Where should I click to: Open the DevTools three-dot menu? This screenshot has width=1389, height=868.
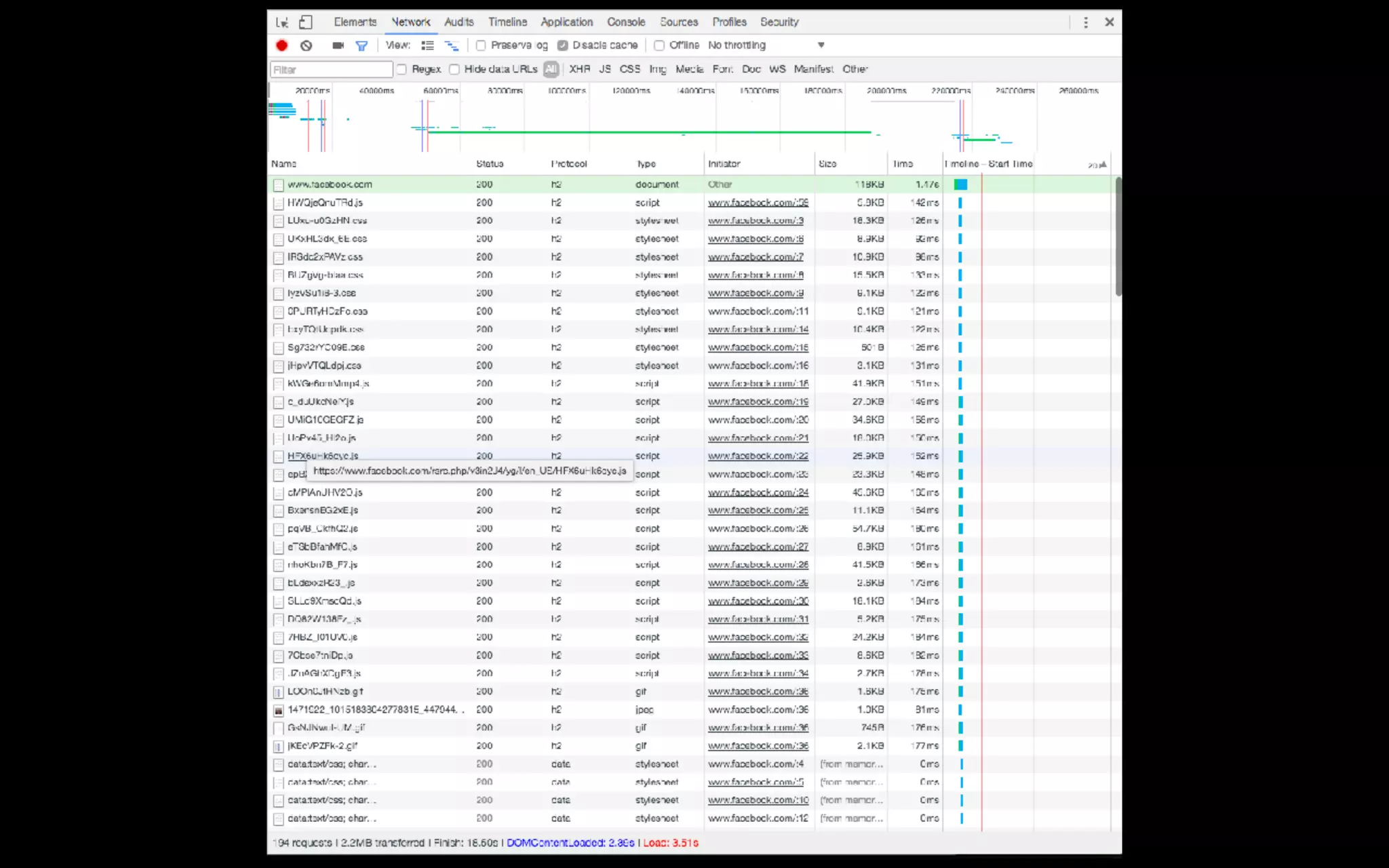pos(1085,22)
